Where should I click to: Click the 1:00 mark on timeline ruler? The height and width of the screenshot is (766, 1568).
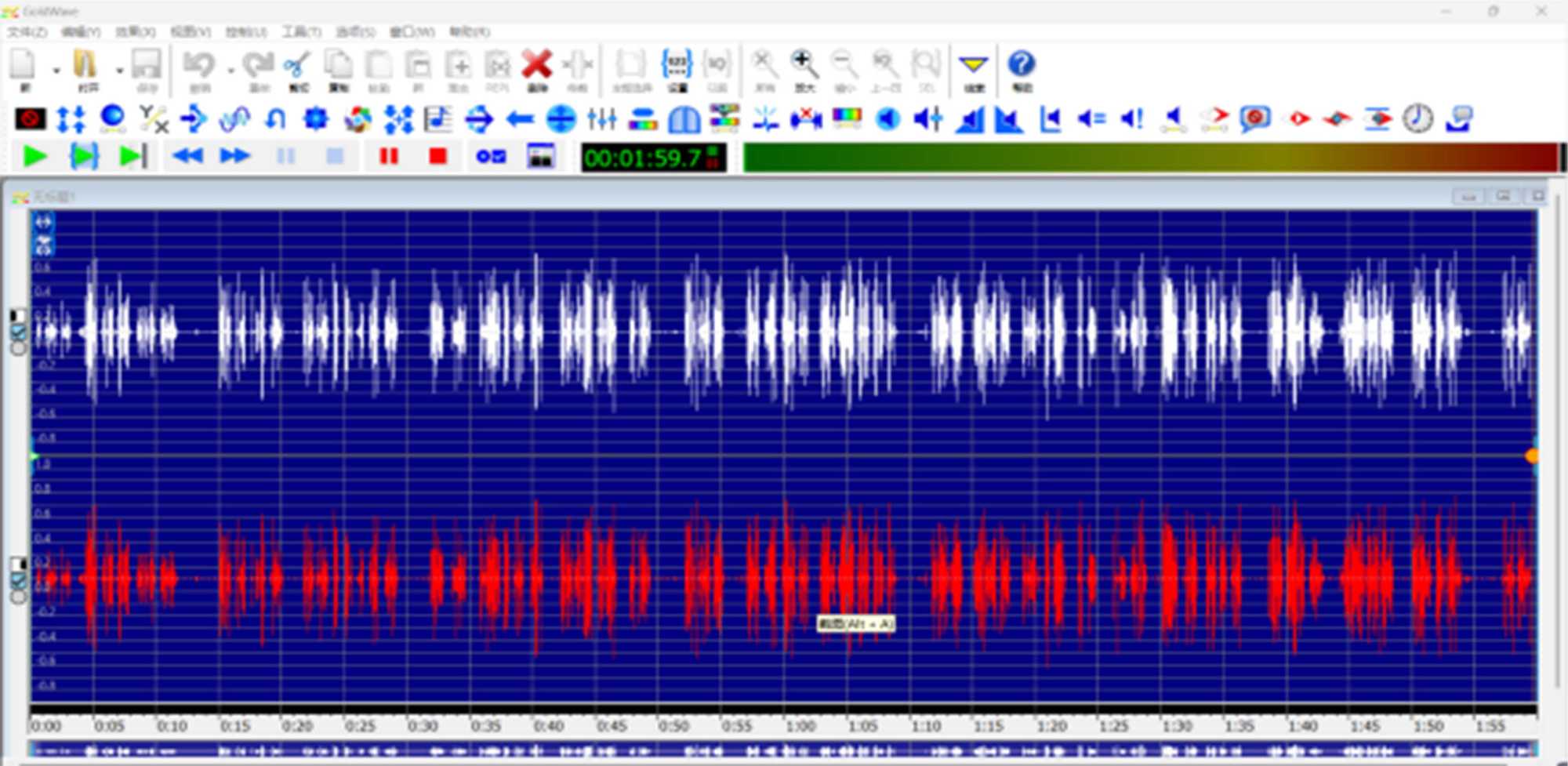[x=800, y=726]
